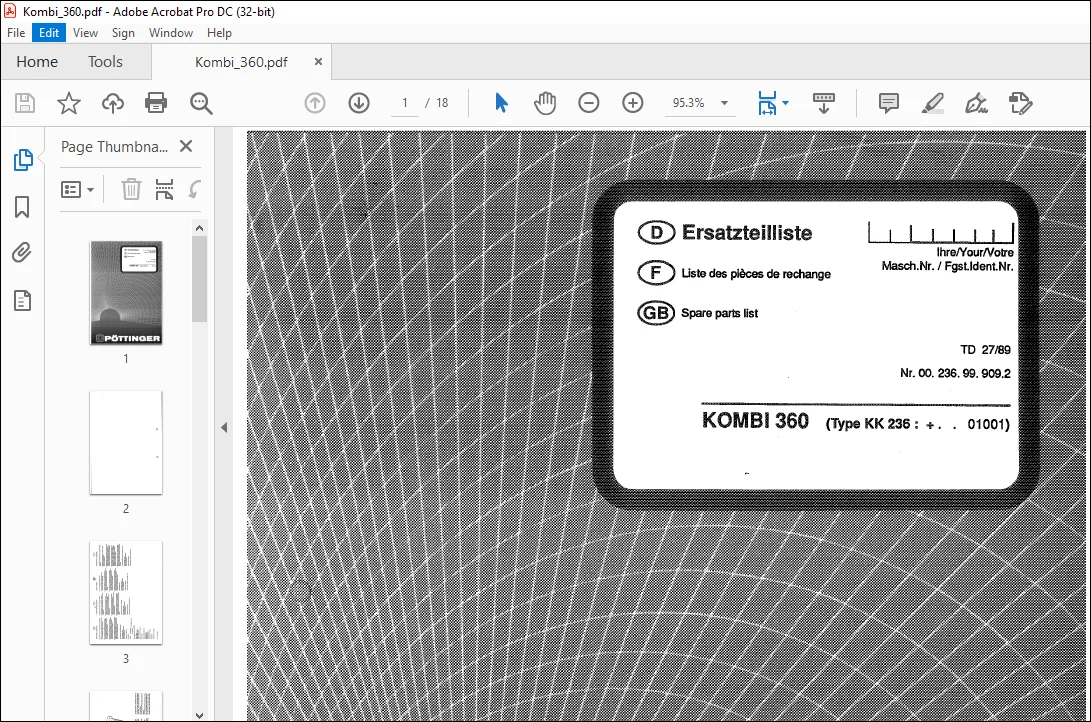Go to the next page arrow
1091x722 pixels.
tap(359, 103)
